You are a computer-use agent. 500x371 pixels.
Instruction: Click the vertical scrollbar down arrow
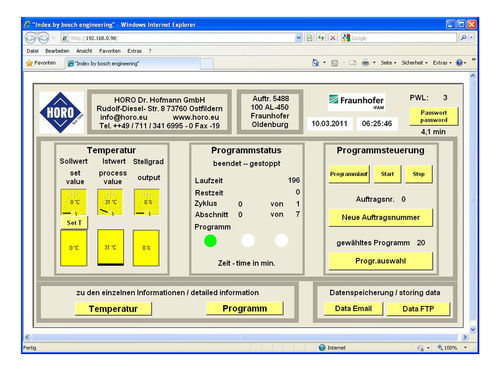473,330
